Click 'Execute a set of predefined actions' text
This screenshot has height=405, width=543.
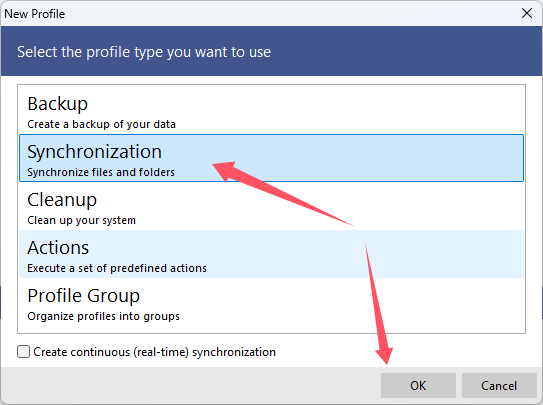tap(117, 268)
